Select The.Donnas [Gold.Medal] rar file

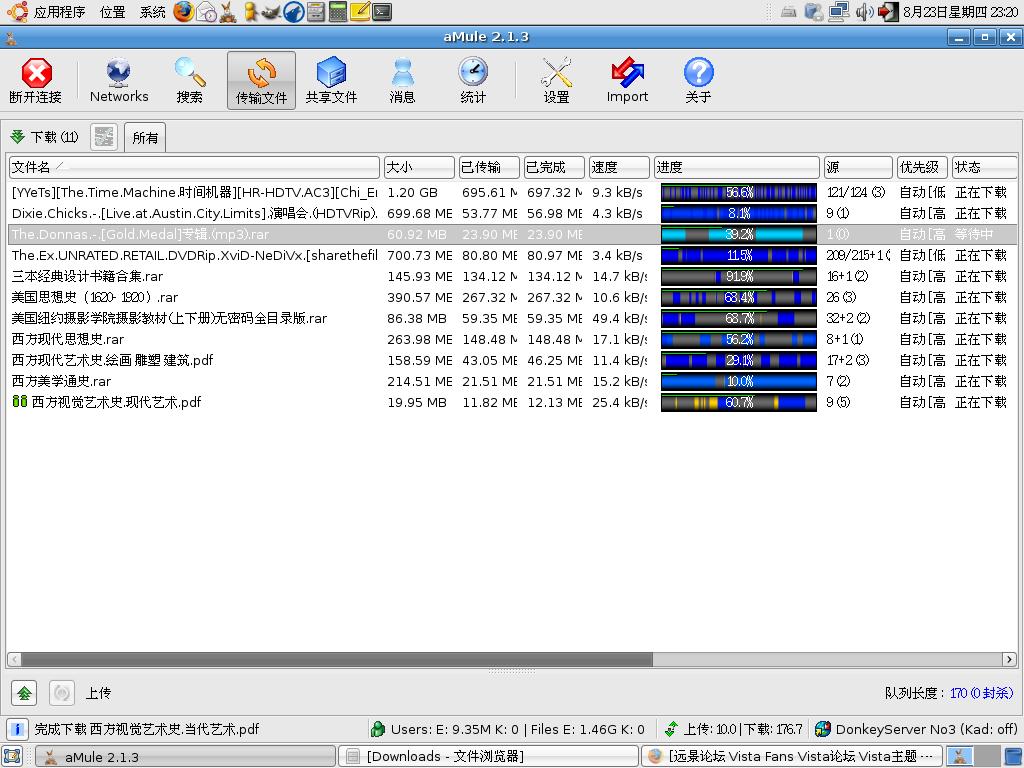(x=512, y=234)
